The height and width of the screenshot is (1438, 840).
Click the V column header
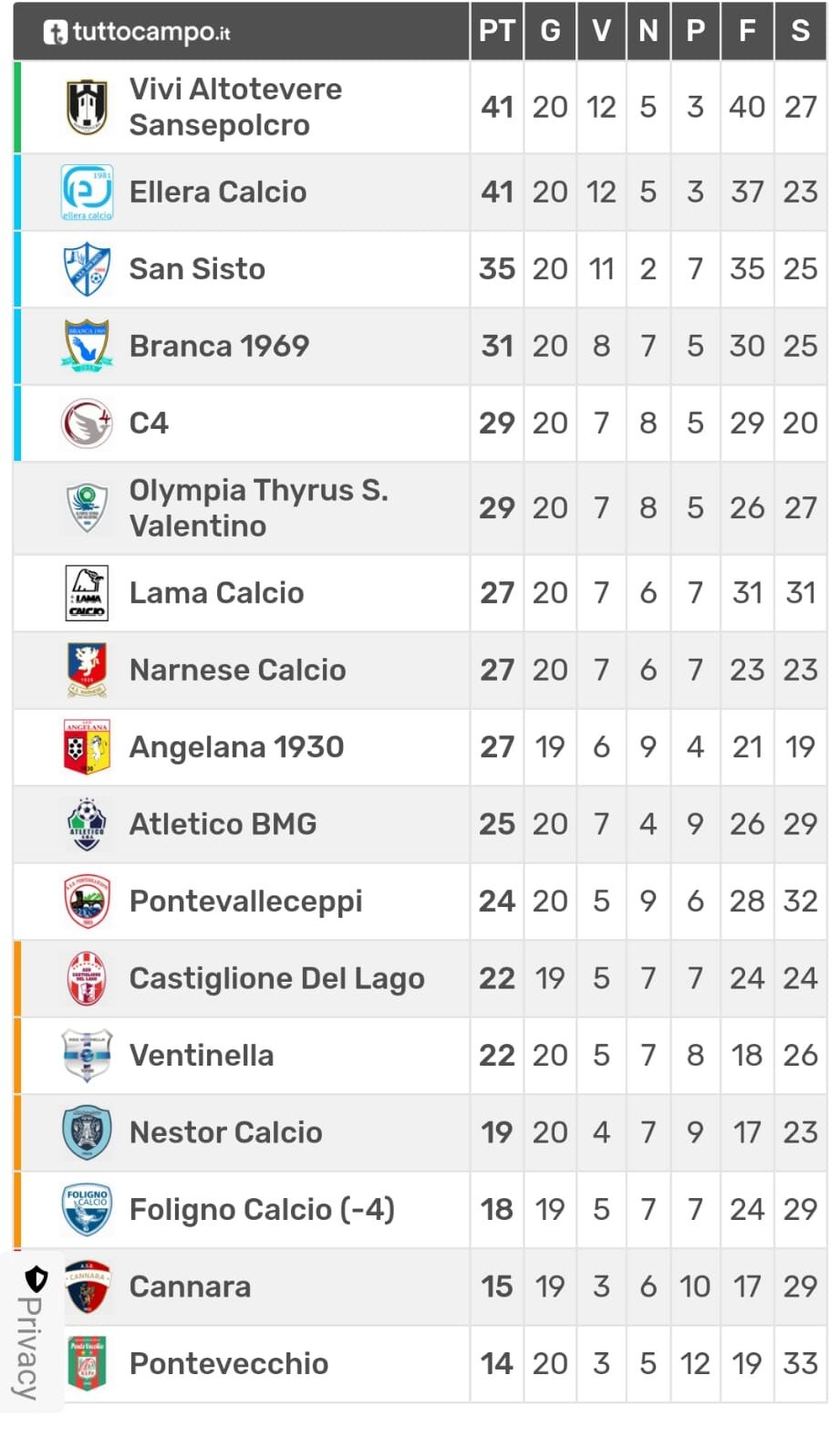tap(601, 31)
